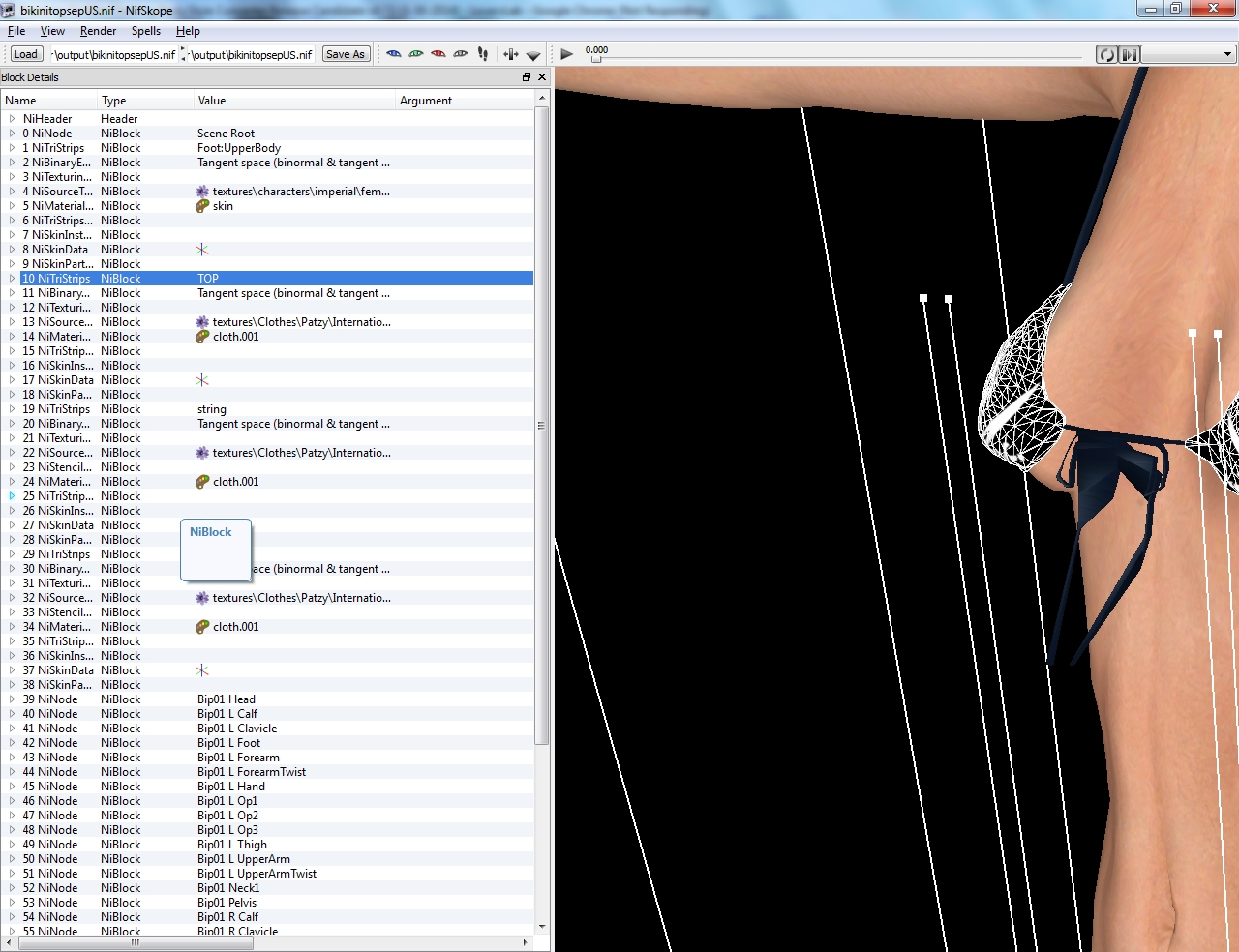Open the Help menu

tap(188, 31)
